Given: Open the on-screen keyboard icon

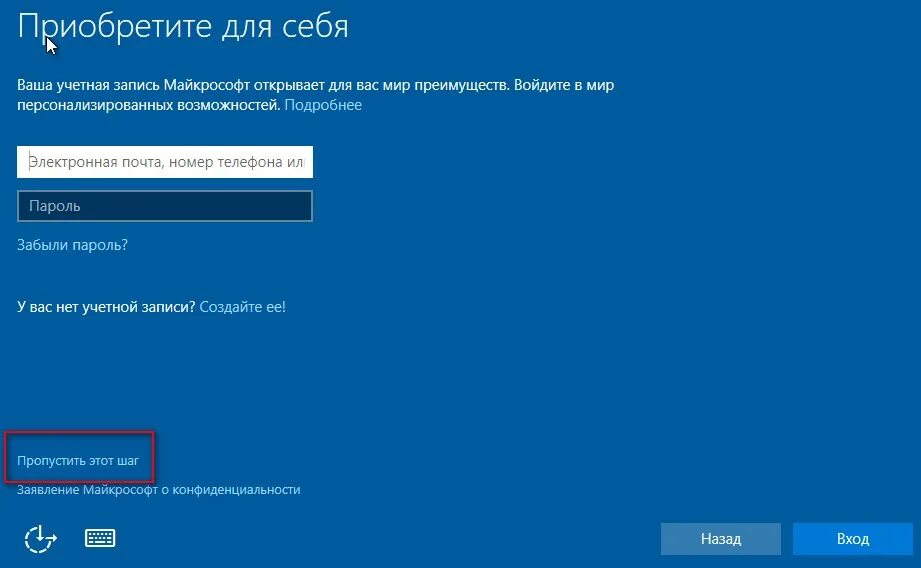Looking at the screenshot, I should coord(100,538).
